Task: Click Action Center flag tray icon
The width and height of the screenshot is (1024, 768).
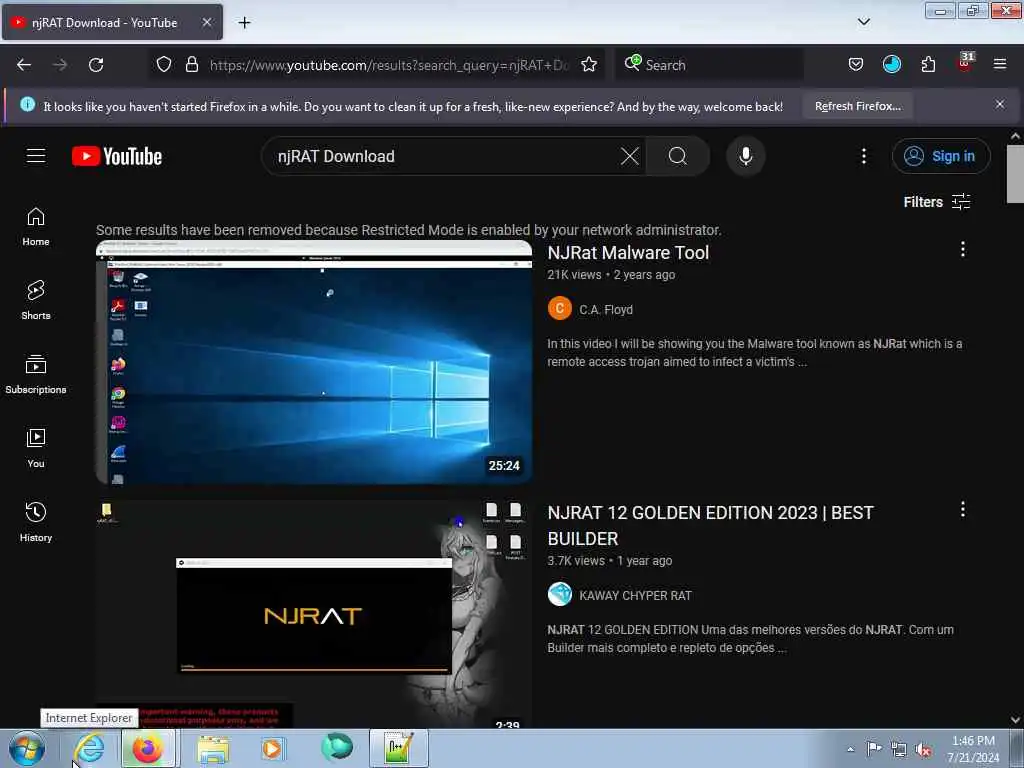Action: coord(874,749)
